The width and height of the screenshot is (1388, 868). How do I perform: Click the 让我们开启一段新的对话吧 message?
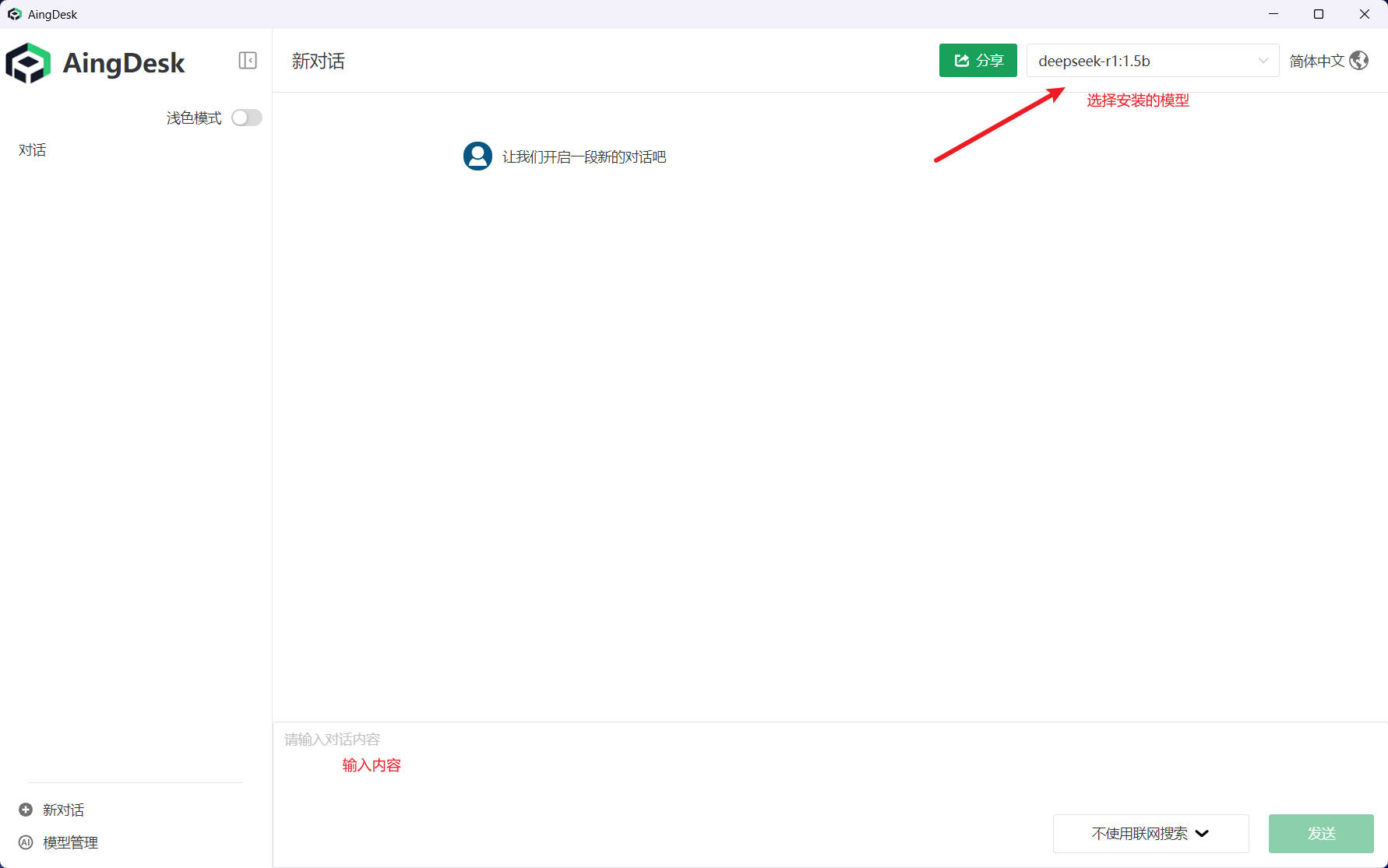click(x=584, y=157)
